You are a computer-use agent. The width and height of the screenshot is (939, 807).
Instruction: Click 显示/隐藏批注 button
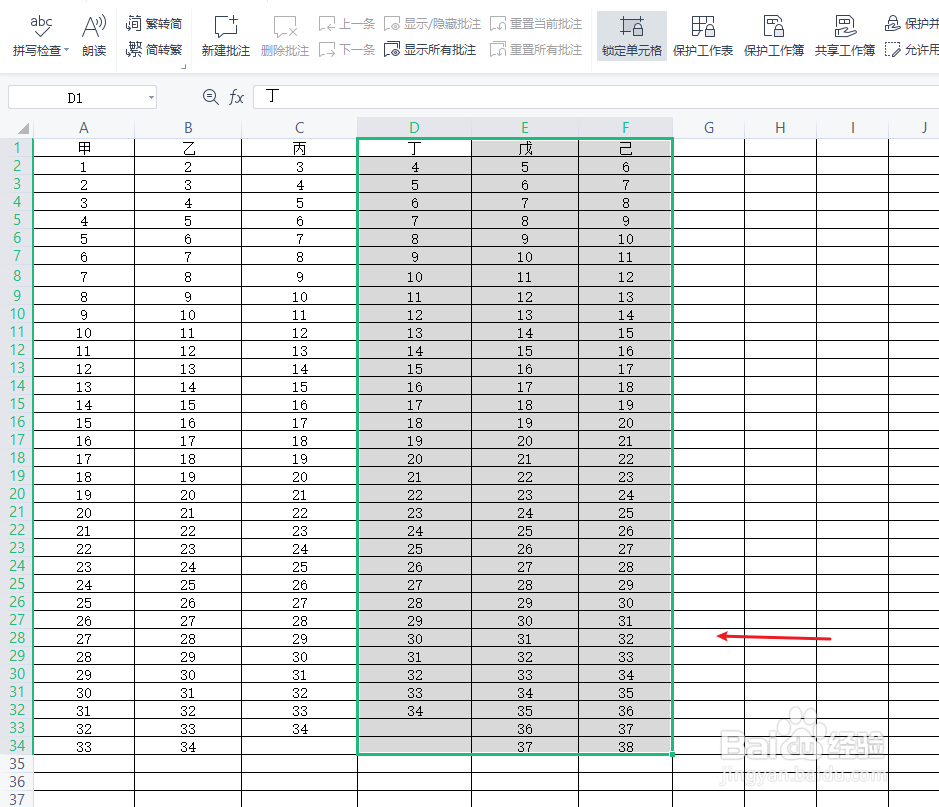(432, 24)
